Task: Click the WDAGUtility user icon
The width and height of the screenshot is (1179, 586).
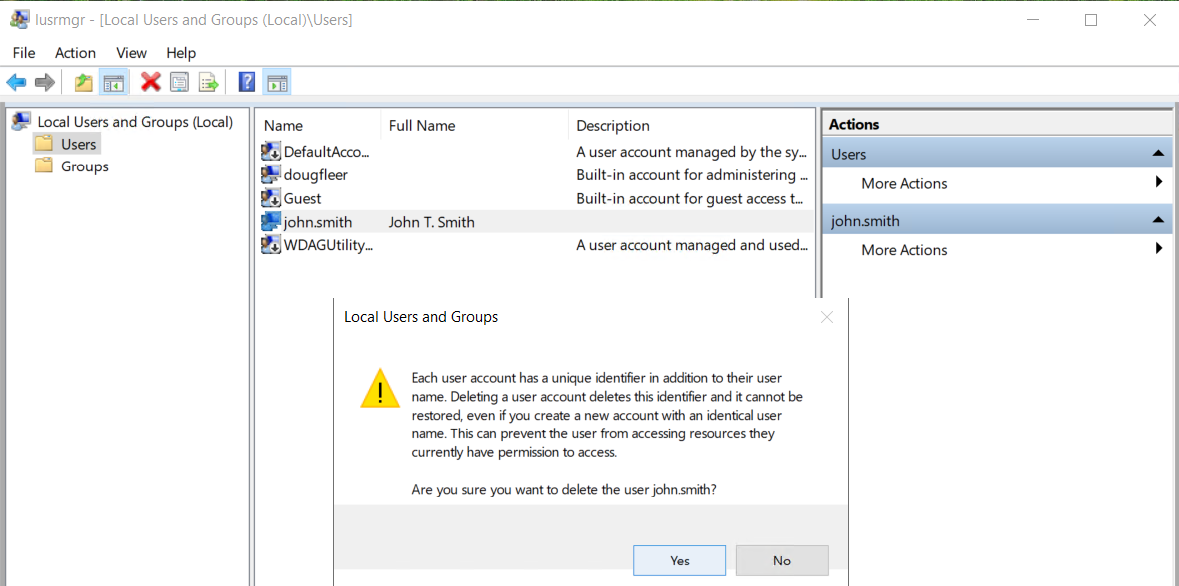Action: 271,245
